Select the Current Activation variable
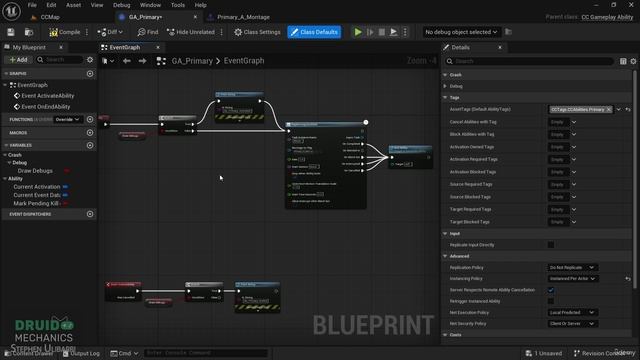Viewport: 640px width, 360px height. pyautogui.click(x=37, y=187)
